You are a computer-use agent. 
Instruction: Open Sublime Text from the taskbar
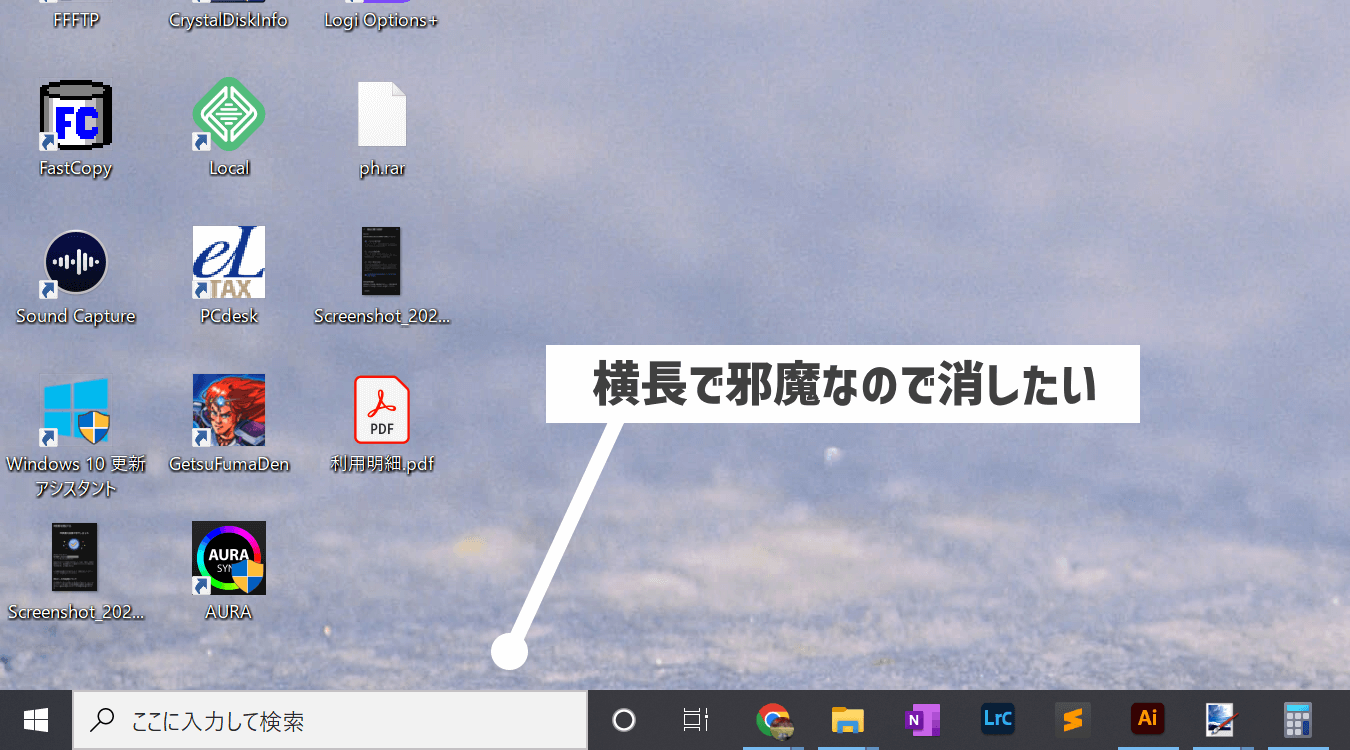(1072, 719)
